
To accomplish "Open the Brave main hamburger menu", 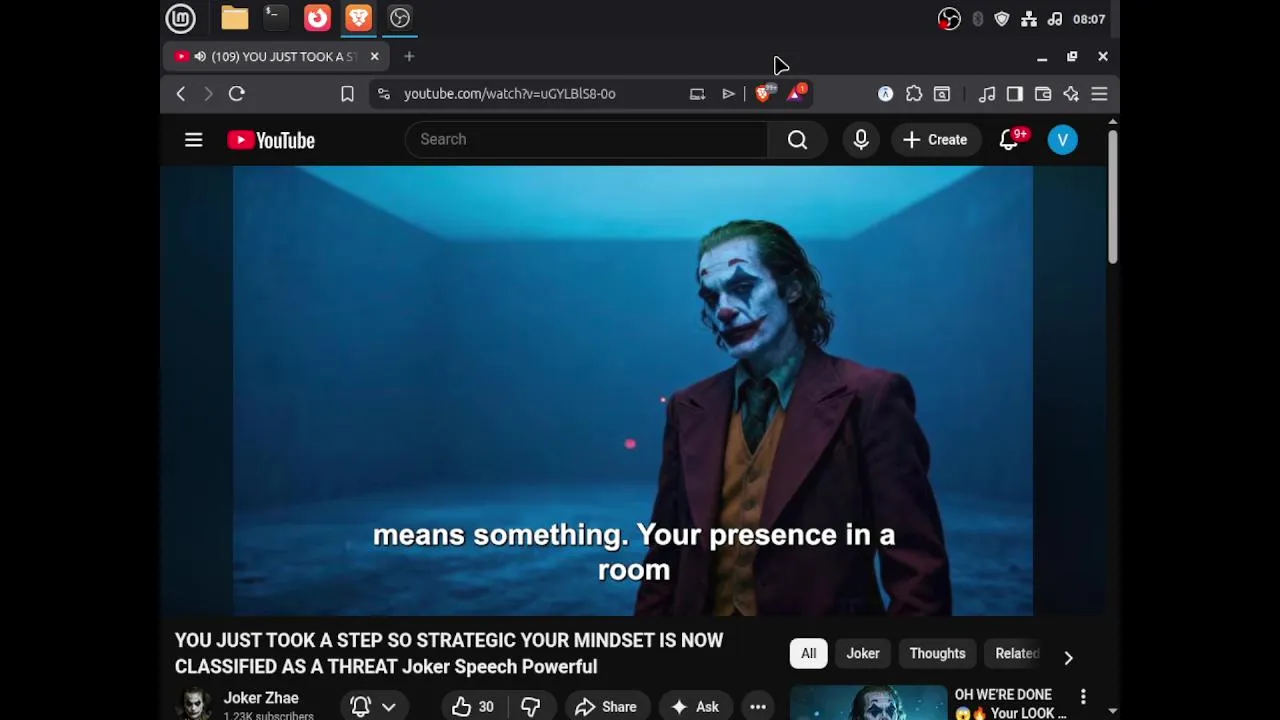I will pyautogui.click(x=1099, y=94).
